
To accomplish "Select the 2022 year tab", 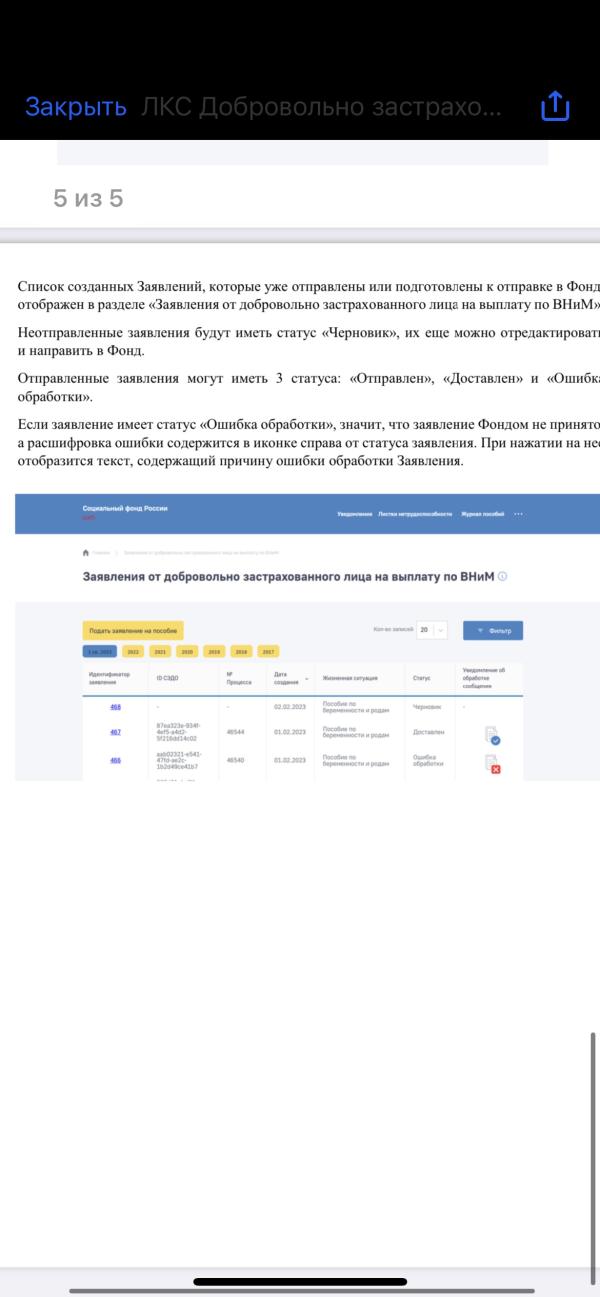I will [133, 651].
